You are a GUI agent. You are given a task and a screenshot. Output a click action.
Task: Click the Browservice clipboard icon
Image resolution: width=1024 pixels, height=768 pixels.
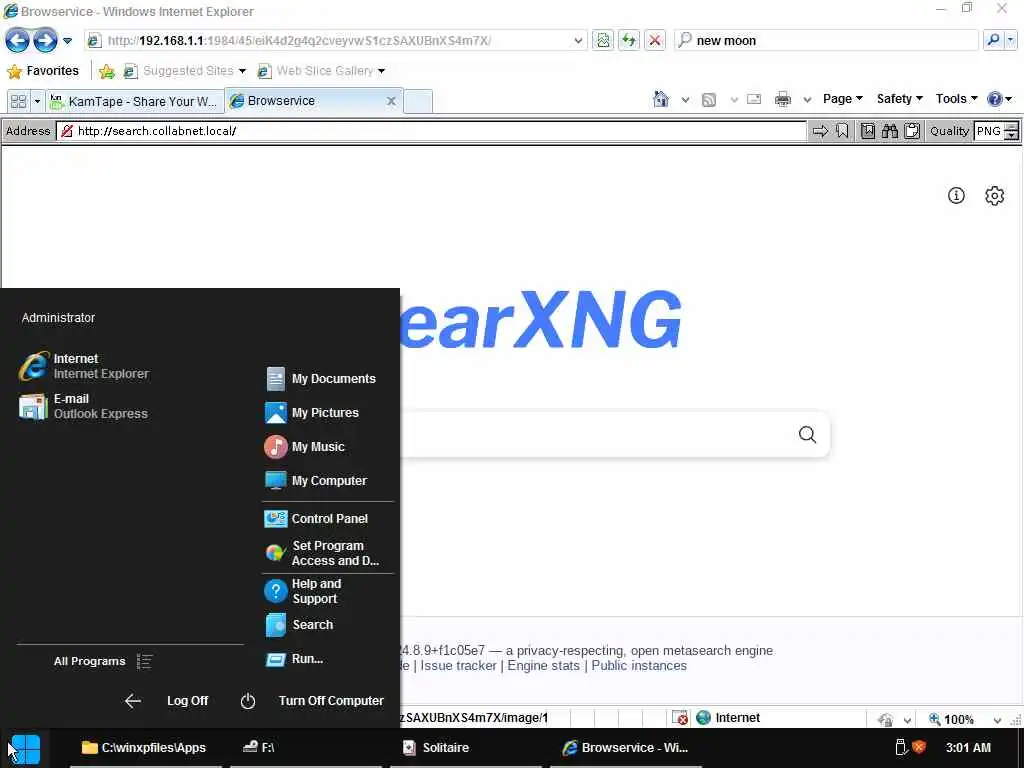pyautogui.click(x=912, y=131)
